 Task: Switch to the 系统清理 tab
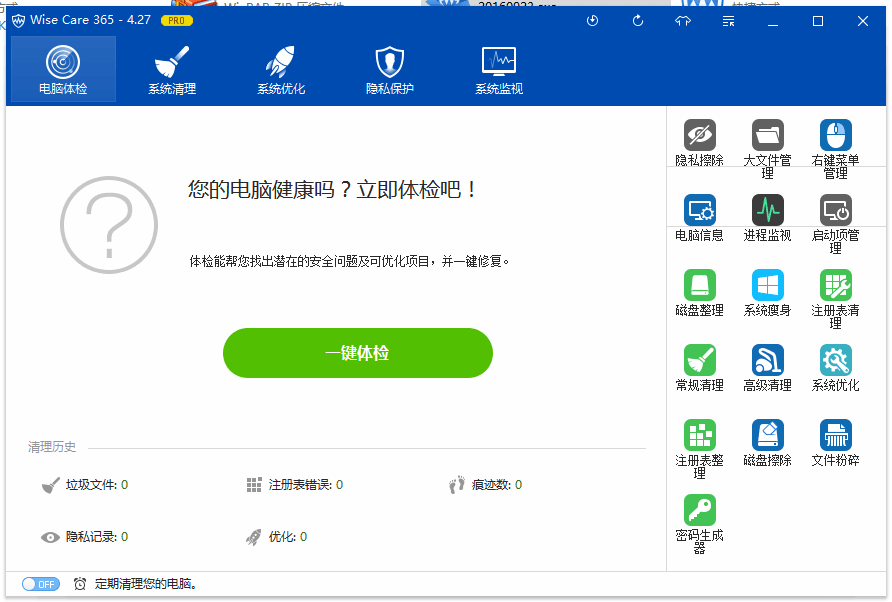(x=171, y=68)
